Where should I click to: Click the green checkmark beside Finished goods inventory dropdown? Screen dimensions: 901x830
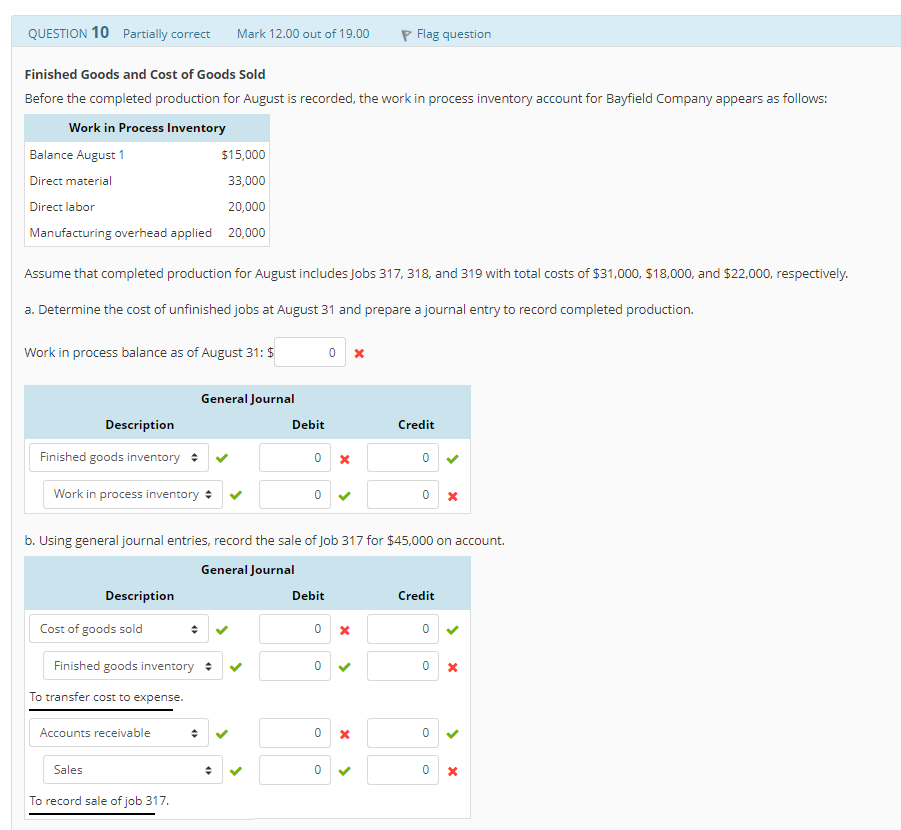(x=222, y=457)
